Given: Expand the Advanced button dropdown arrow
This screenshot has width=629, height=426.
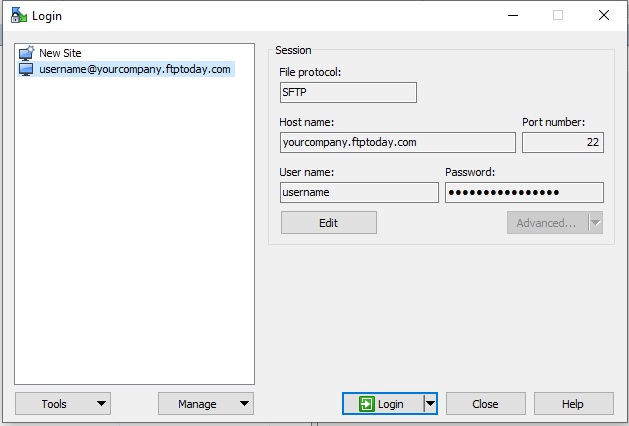Looking at the screenshot, I should point(596,223).
